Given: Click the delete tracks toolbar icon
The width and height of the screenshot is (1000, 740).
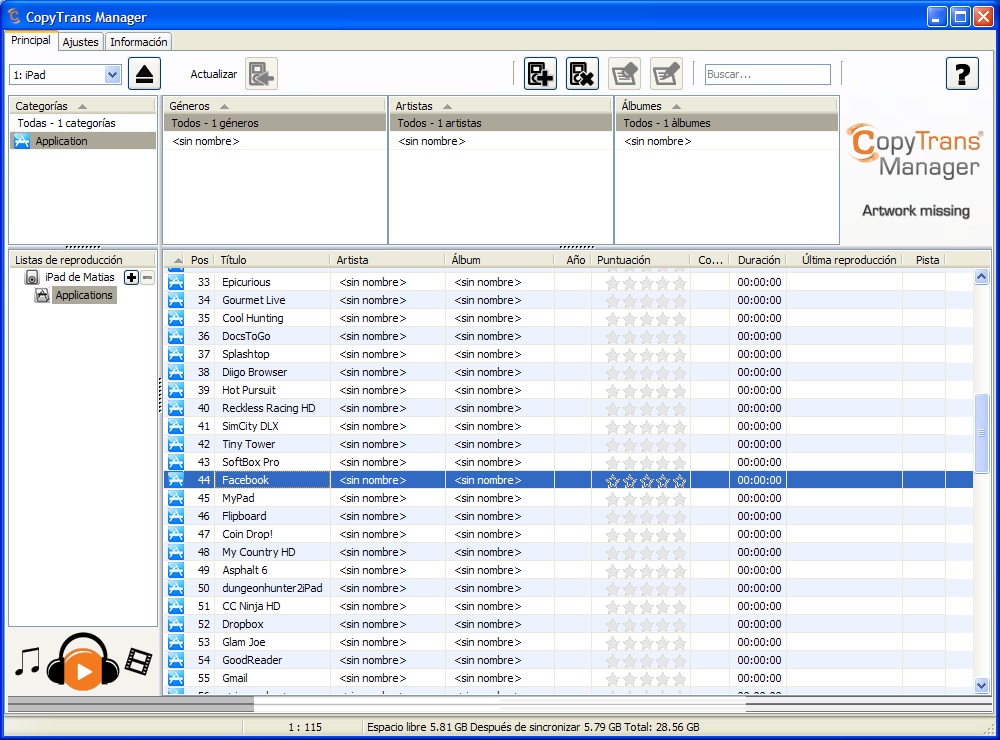Looking at the screenshot, I should (x=582, y=74).
